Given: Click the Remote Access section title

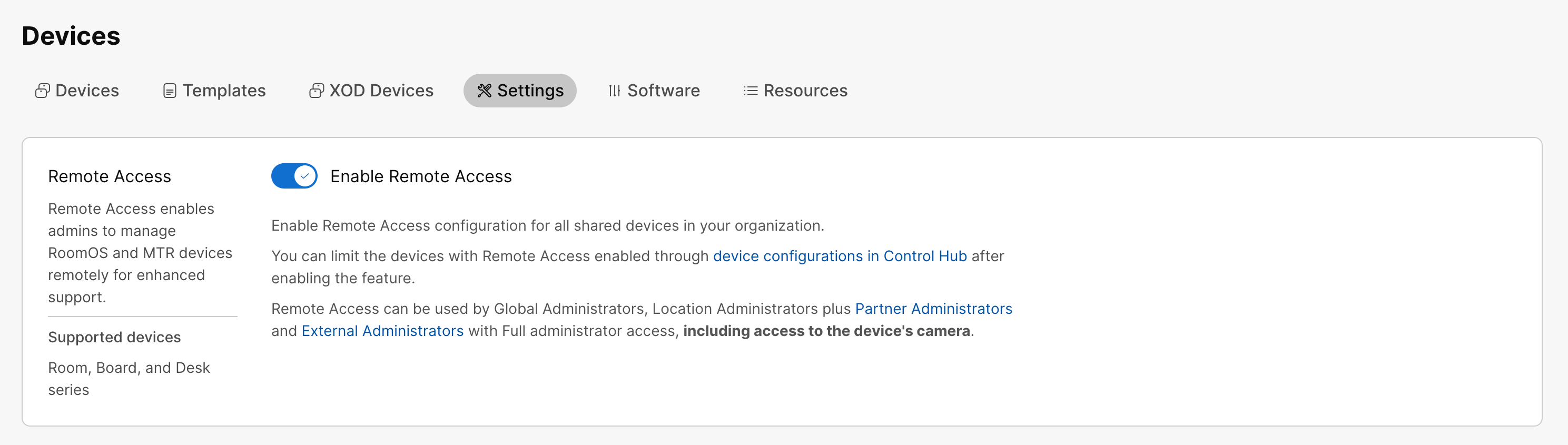Looking at the screenshot, I should click(110, 176).
